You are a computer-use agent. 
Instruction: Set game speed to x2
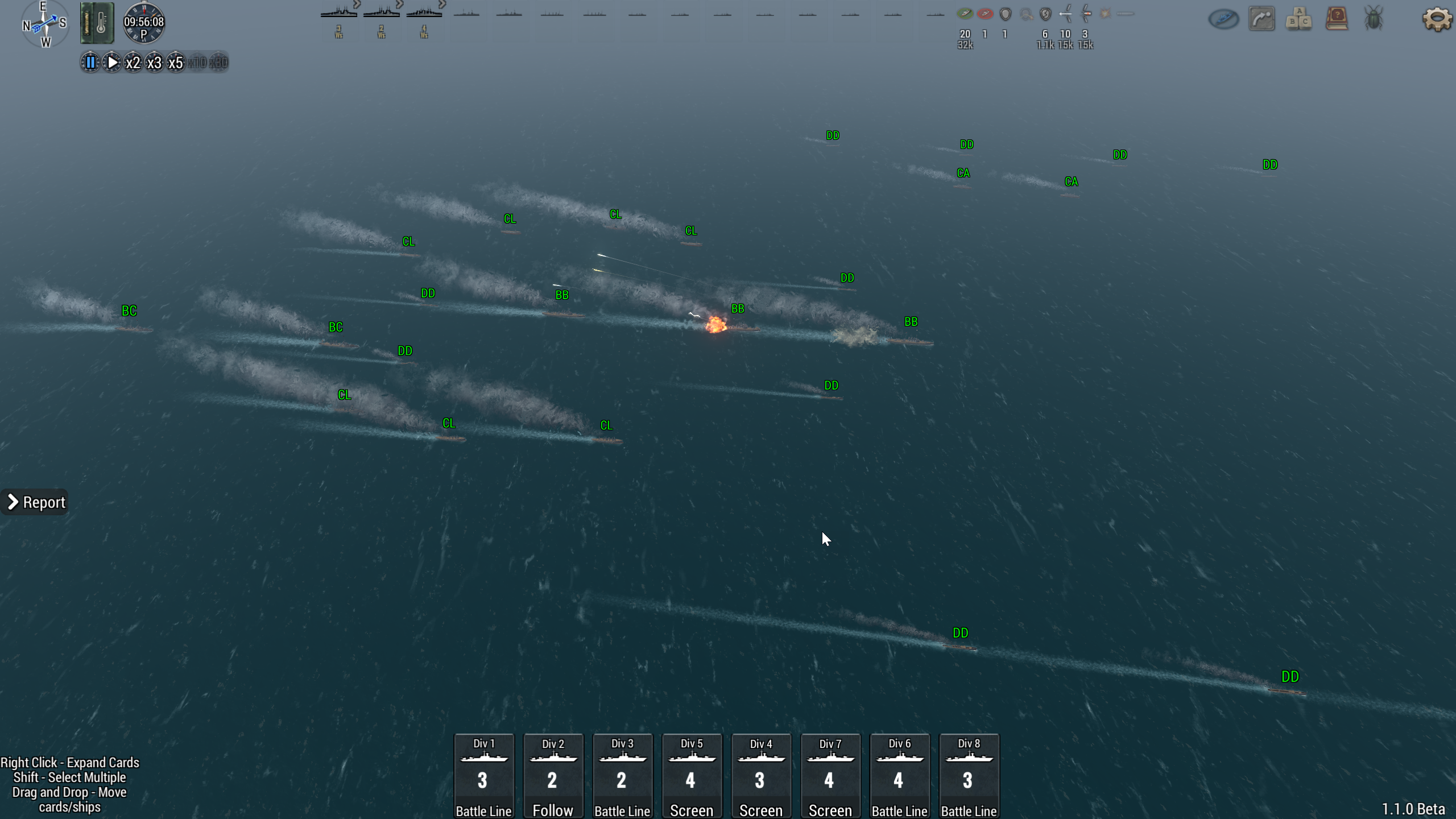(133, 62)
